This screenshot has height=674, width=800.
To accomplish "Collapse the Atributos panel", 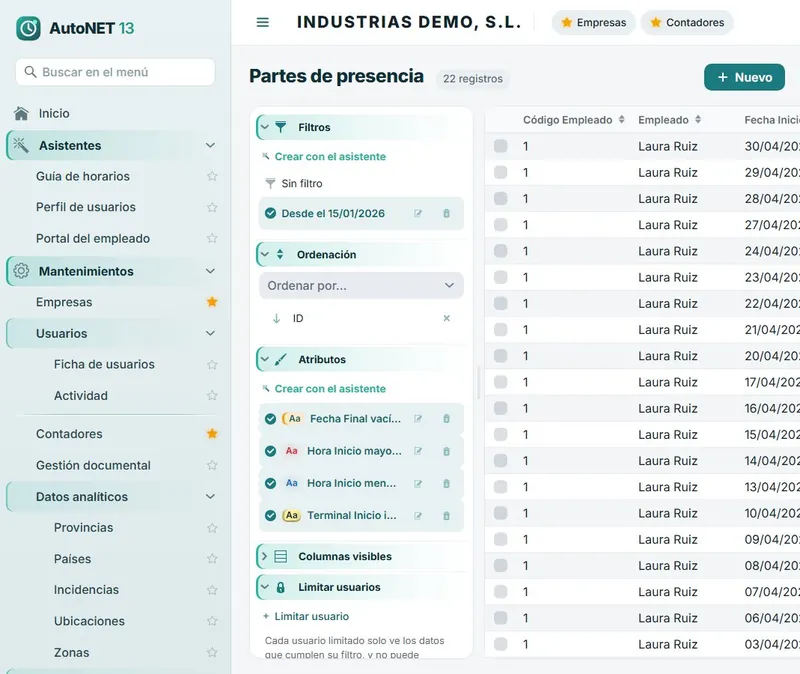I will [265, 359].
